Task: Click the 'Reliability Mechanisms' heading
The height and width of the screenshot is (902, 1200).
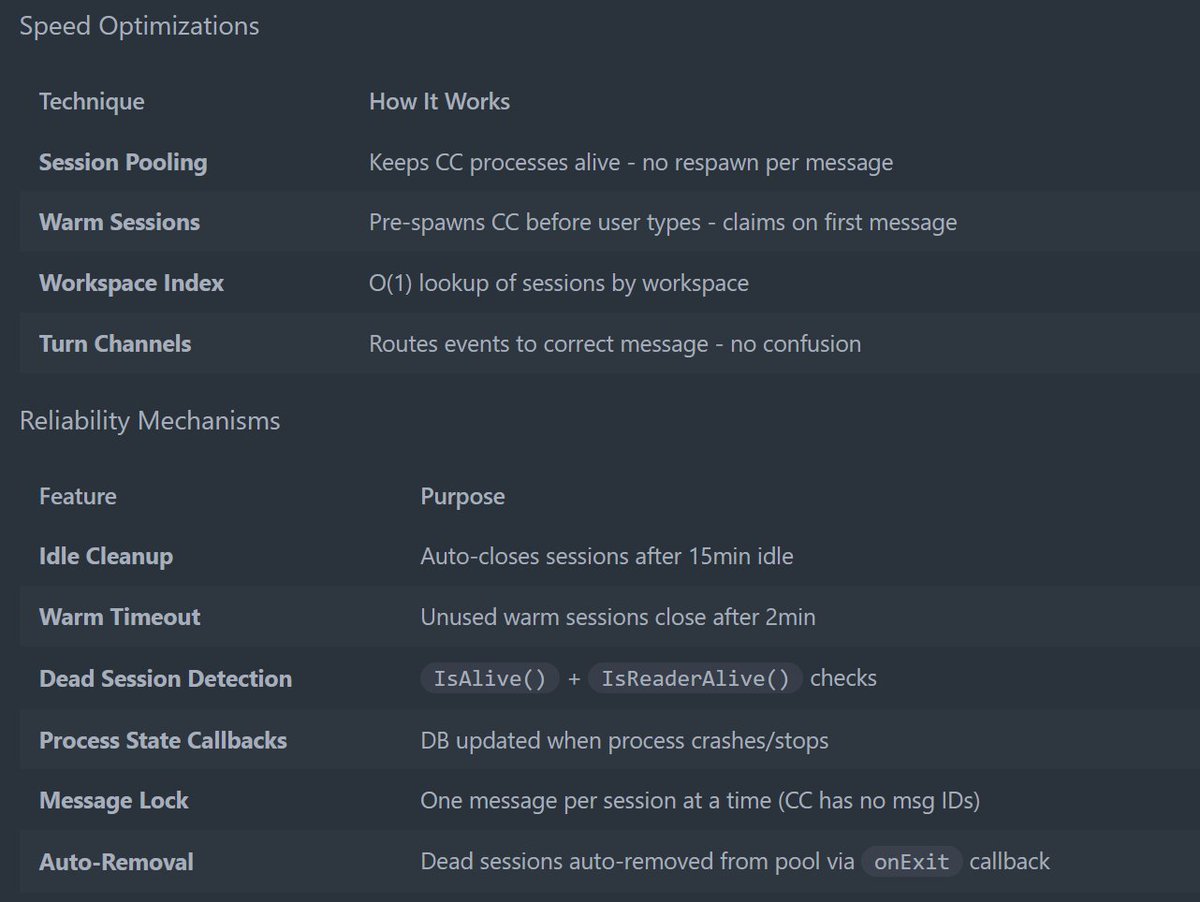Action: (150, 421)
